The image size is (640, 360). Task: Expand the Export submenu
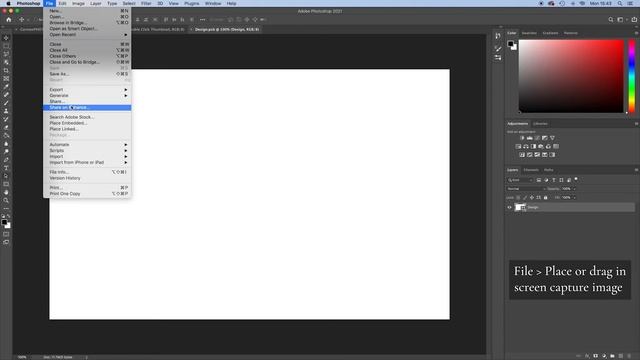pyautogui.click(x=87, y=90)
